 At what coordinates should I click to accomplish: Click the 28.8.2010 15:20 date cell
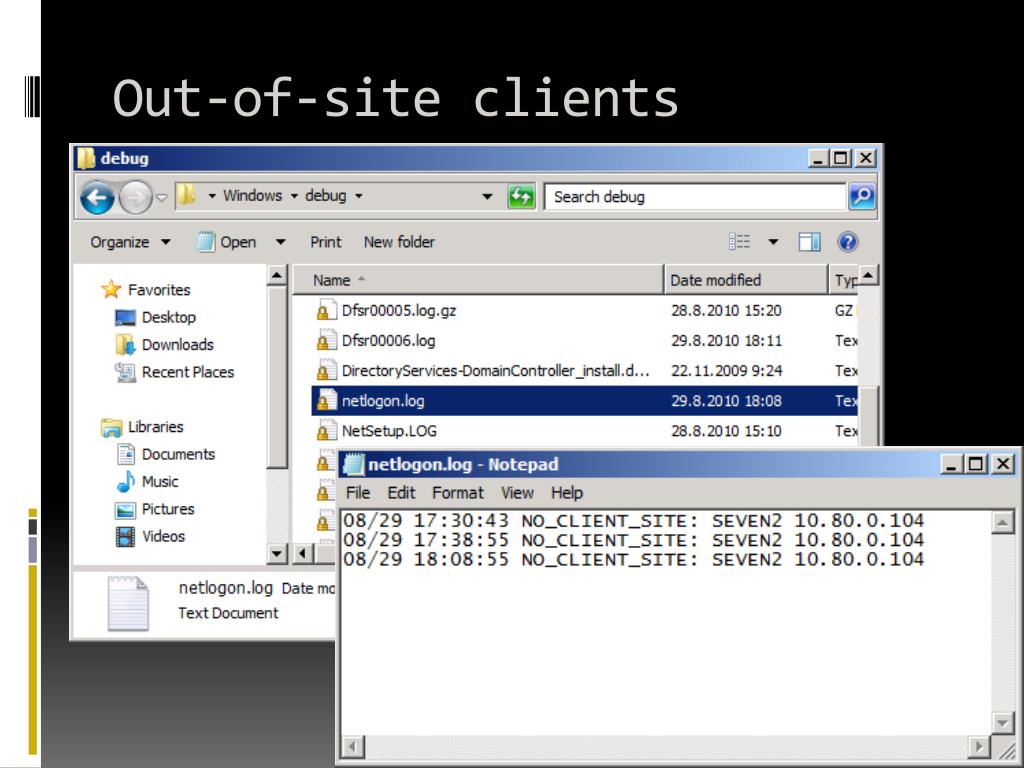(726, 310)
